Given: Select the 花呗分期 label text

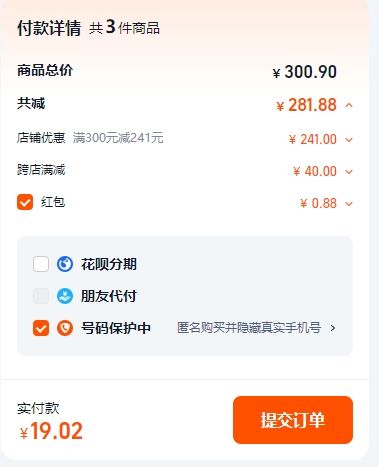Looking at the screenshot, I should point(109,264).
